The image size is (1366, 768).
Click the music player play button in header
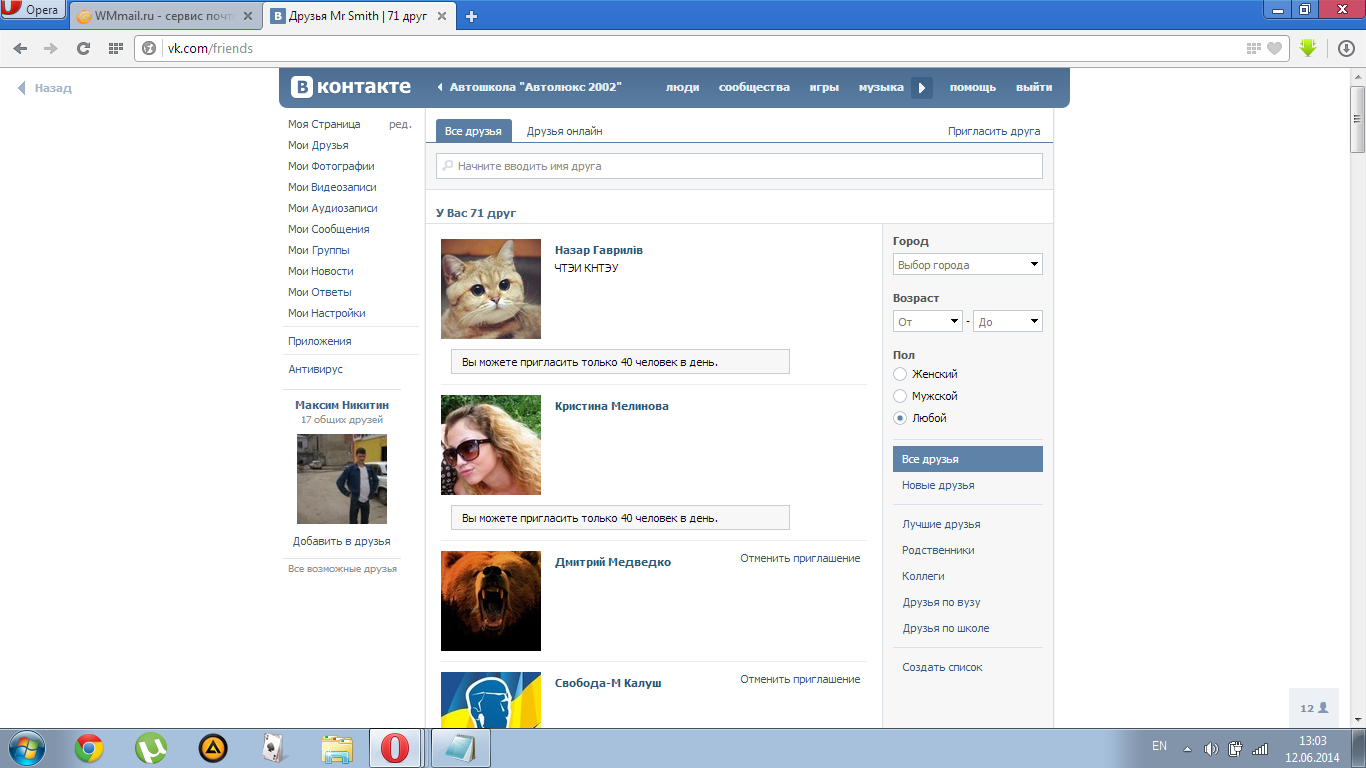point(922,88)
